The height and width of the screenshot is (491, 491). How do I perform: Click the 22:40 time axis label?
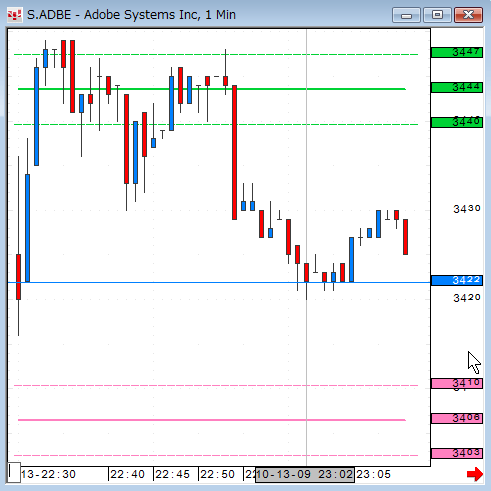click(x=127, y=474)
